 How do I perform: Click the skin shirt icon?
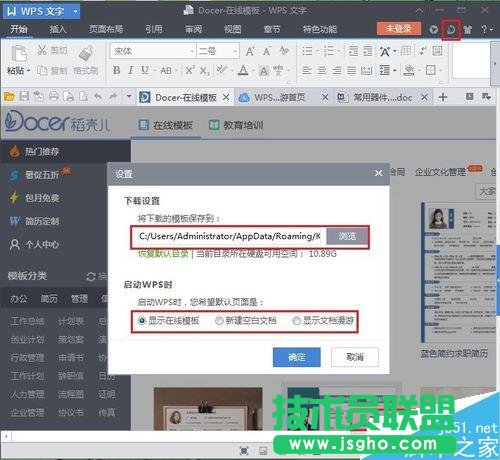468,30
